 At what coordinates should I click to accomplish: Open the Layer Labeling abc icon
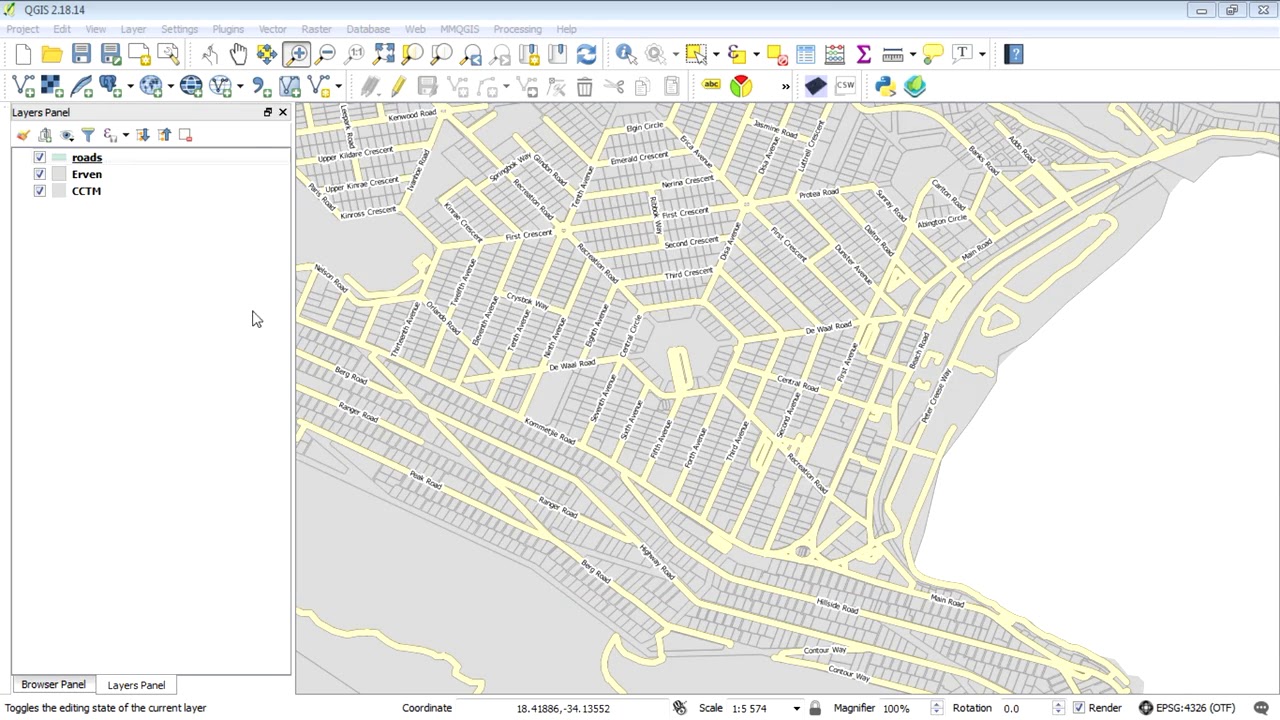[x=711, y=86]
